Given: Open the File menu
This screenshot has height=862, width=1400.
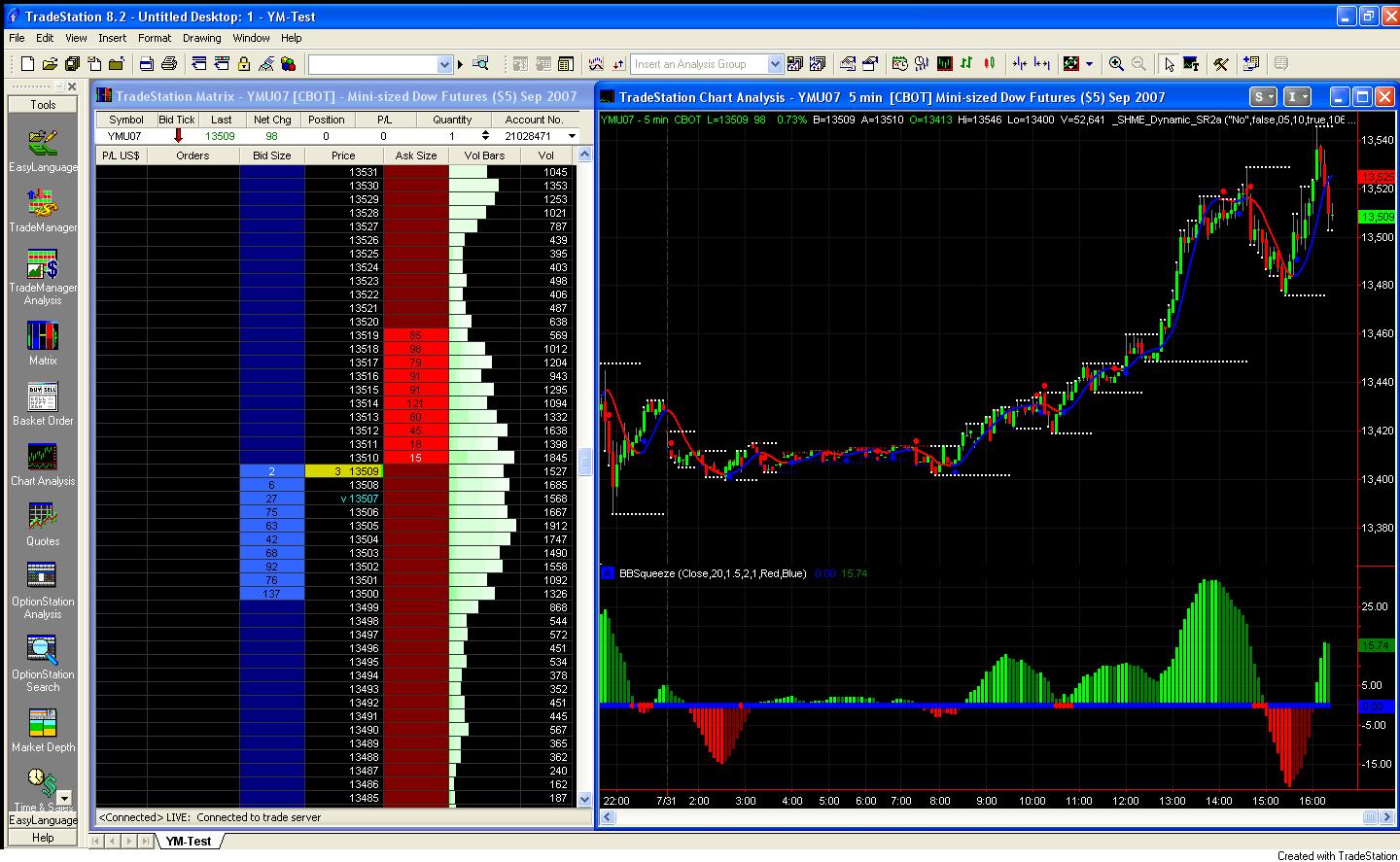Looking at the screenshot, I should tap(17, 38).
